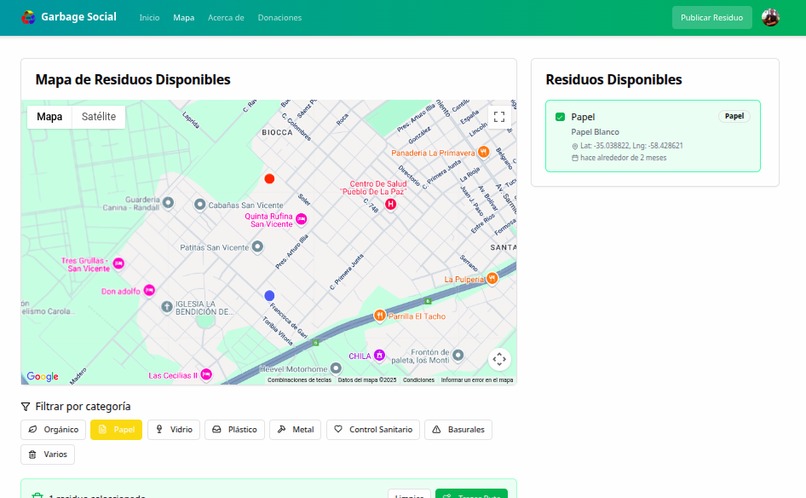Toggle map fullscreen view
The image size is (806, 498).
coord(499,117)
